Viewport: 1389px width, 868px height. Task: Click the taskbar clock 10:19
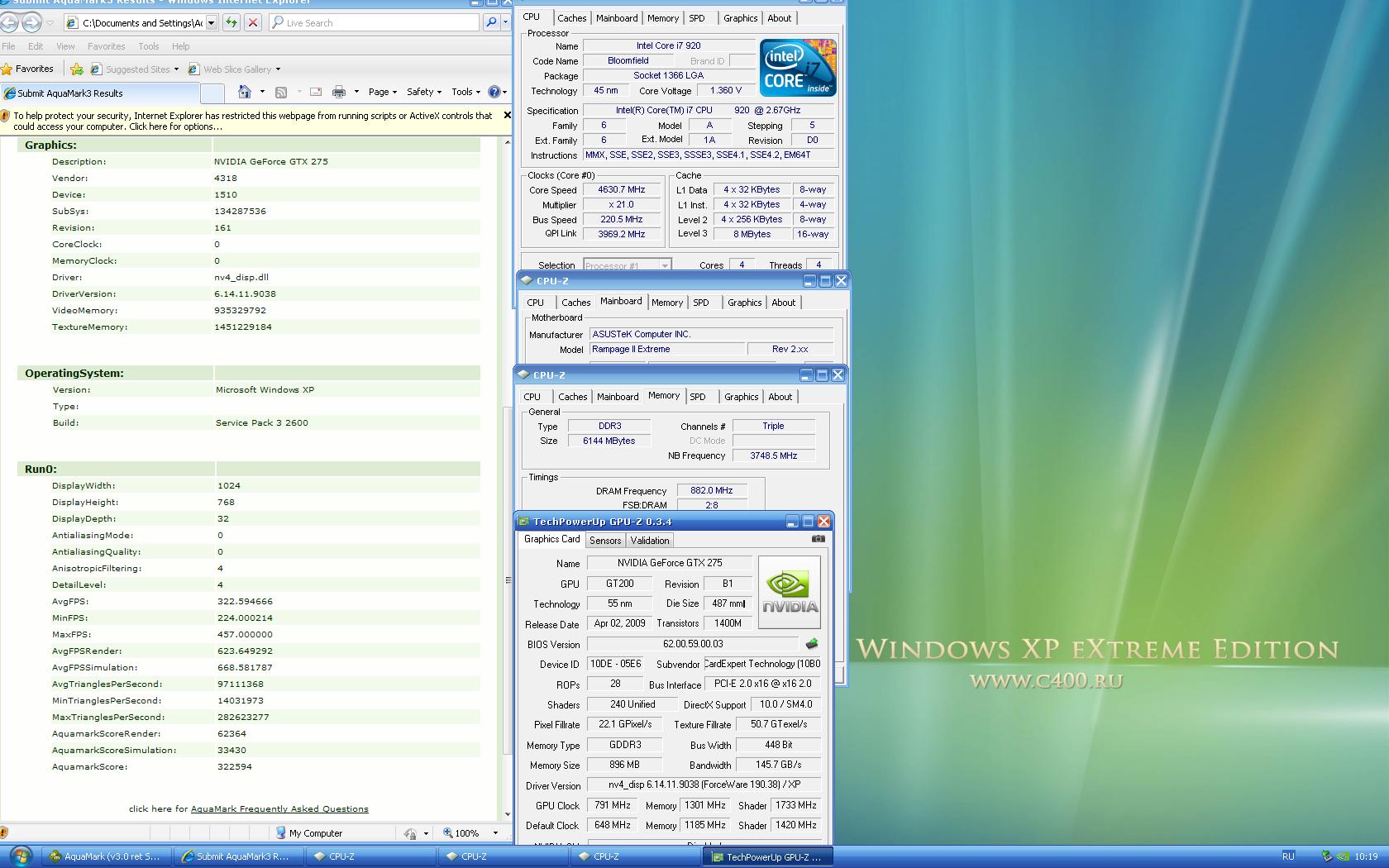1366,856
